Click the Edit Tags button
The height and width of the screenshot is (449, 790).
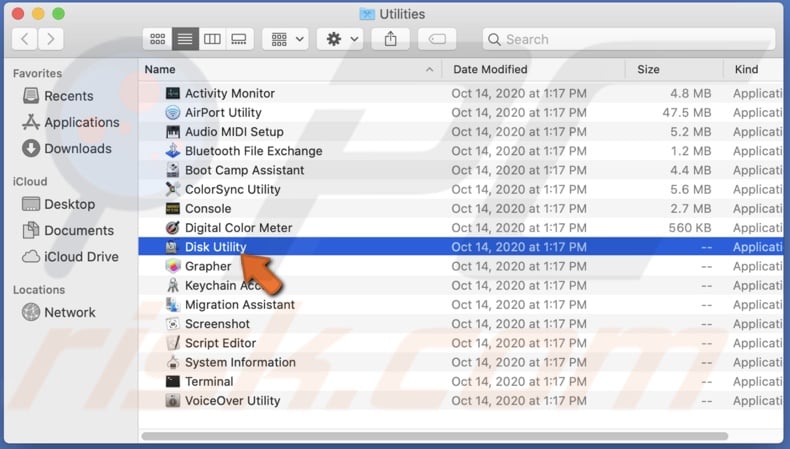coord(437,39)
